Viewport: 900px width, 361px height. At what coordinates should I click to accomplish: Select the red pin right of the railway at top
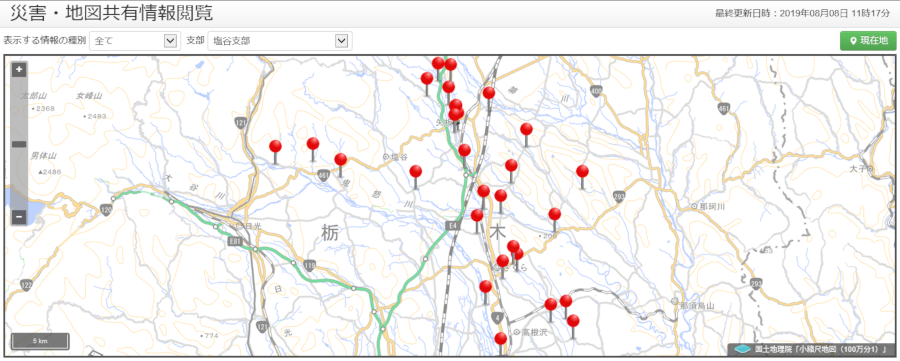[488, 93]
